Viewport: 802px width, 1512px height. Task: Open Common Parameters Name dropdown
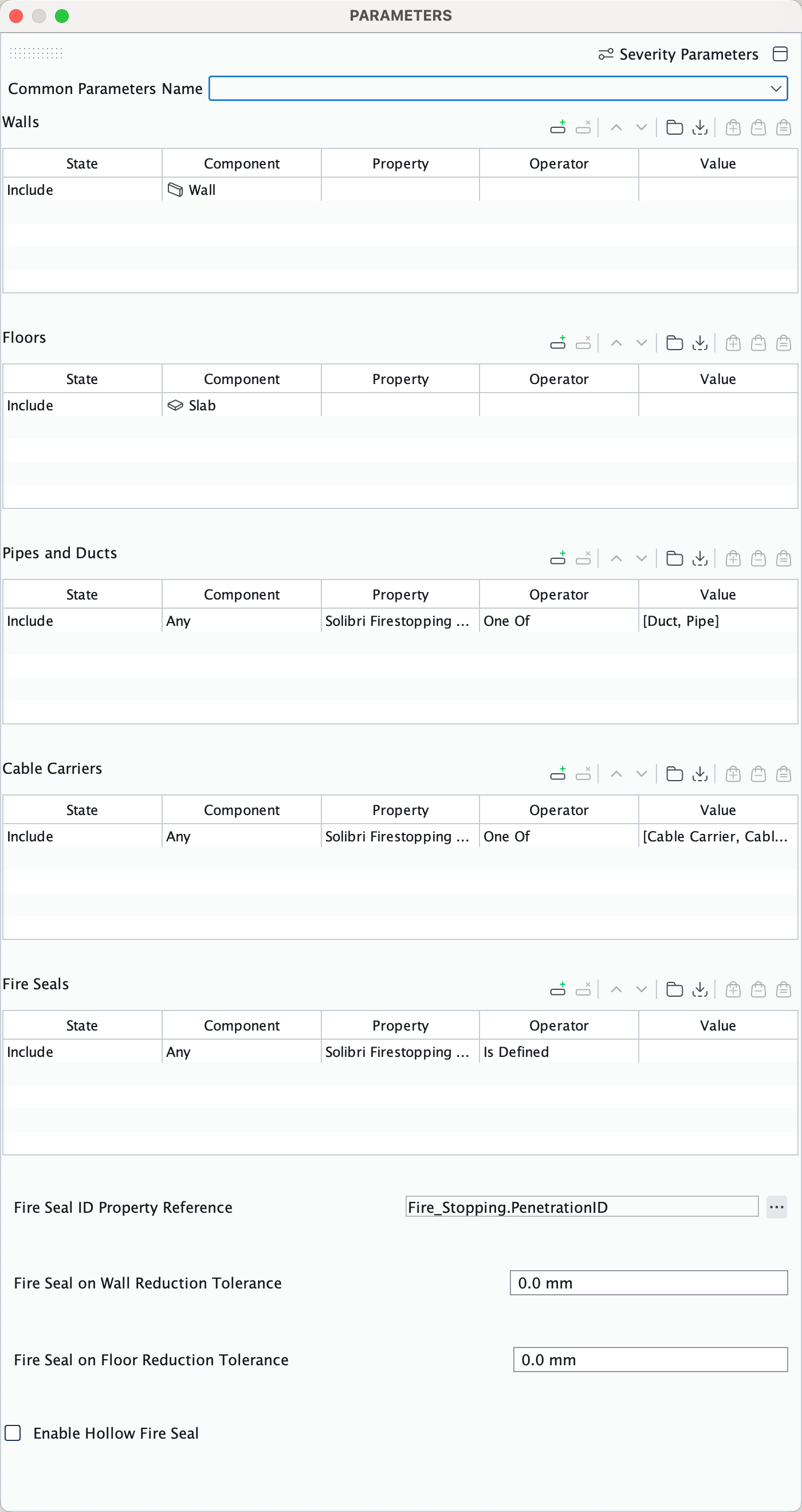(x=498, y=89)
